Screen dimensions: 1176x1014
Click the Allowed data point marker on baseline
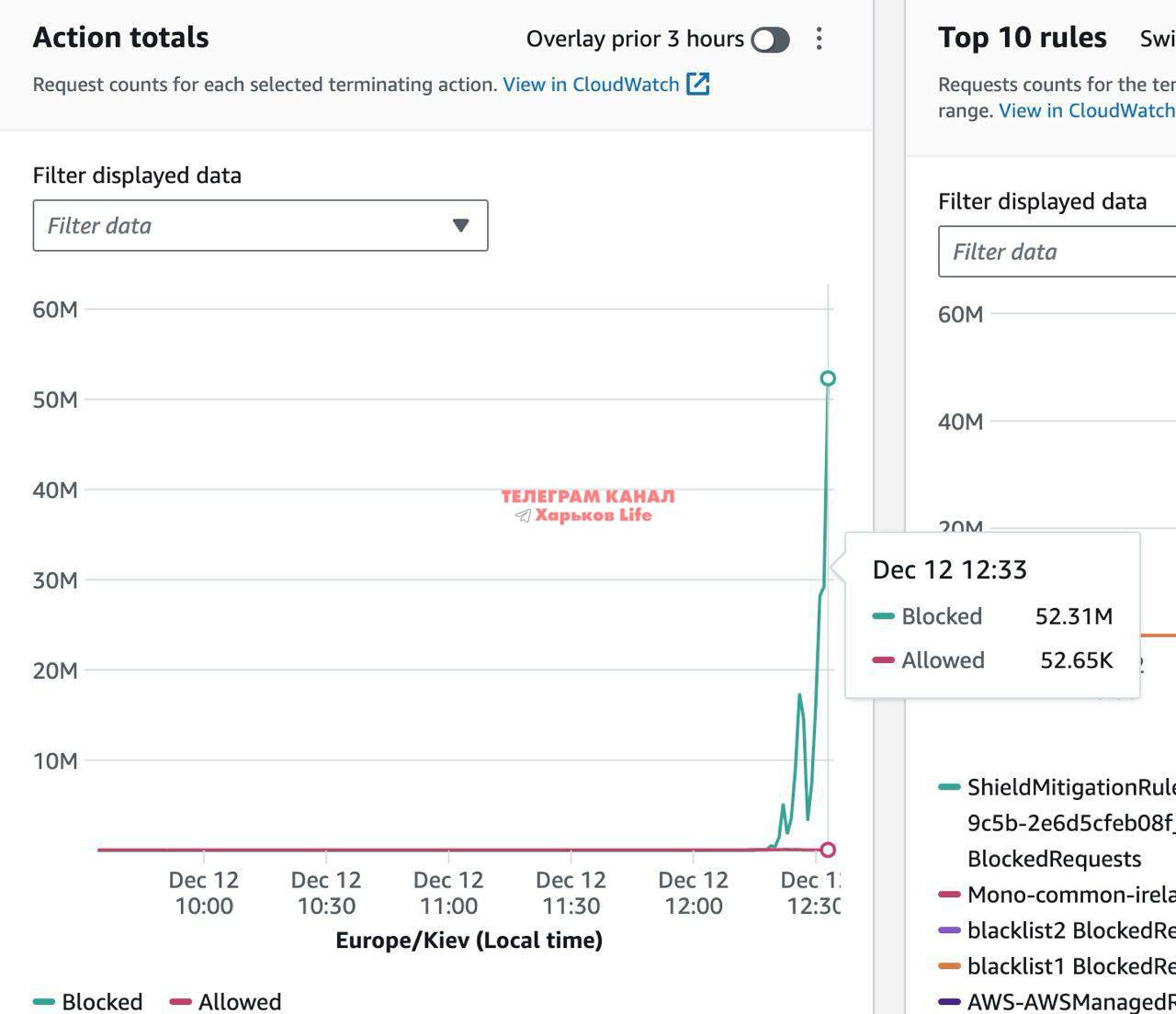point(828,850)
